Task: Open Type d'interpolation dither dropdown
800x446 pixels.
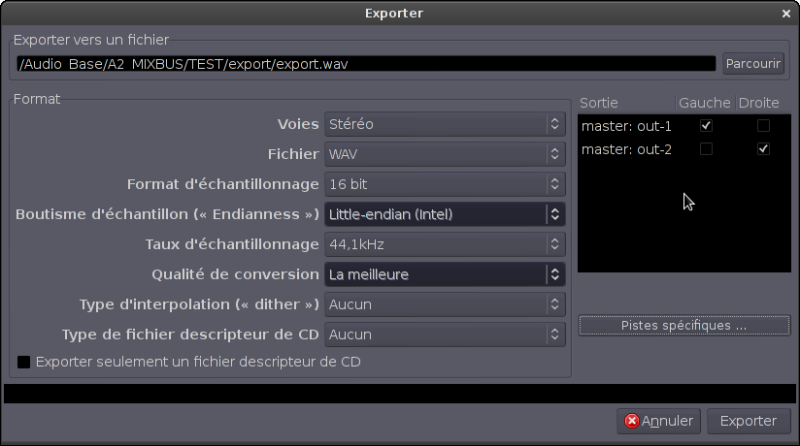Action: (x=445, y=305)
